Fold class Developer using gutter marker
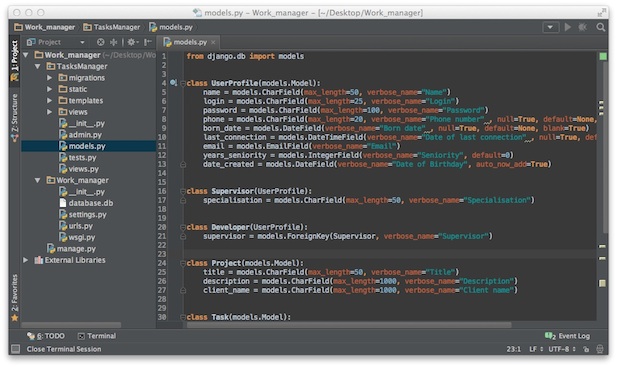617x367 pixels. [x=183, y=227]
